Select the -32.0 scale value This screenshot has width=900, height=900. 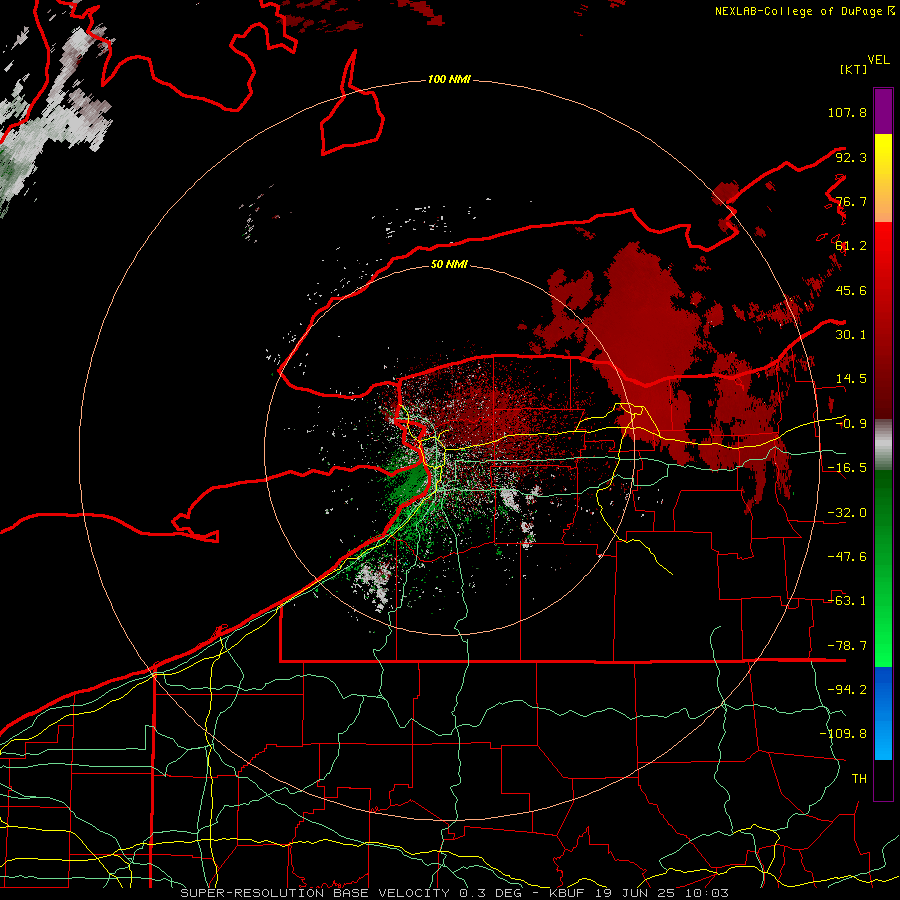point(847,513)
